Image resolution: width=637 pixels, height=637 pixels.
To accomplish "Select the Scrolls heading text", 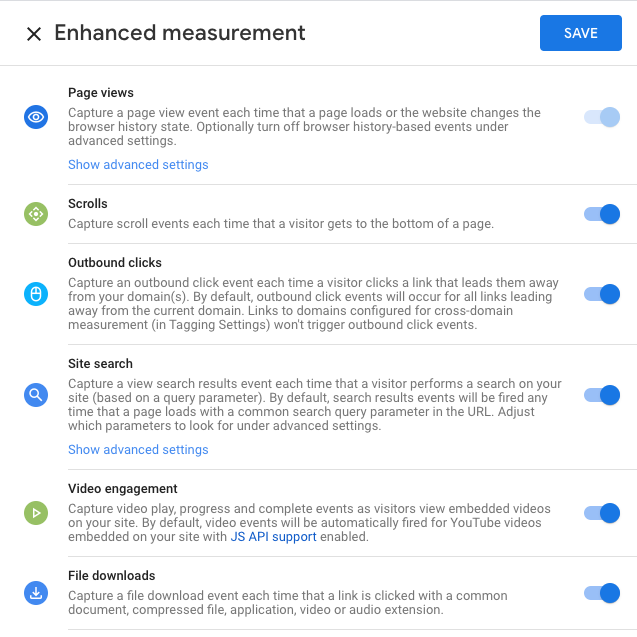I will (88, 204).
